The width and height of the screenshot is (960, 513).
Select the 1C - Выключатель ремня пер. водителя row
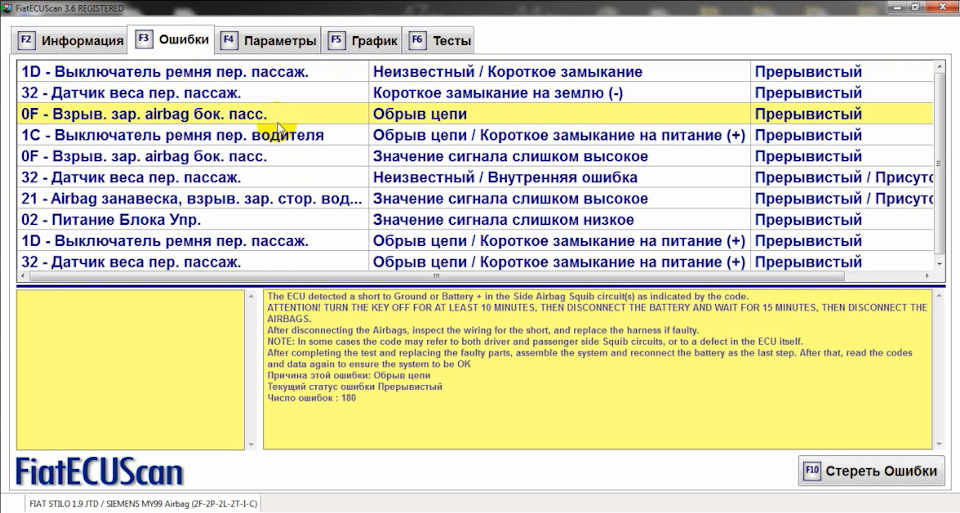[475, 135]
